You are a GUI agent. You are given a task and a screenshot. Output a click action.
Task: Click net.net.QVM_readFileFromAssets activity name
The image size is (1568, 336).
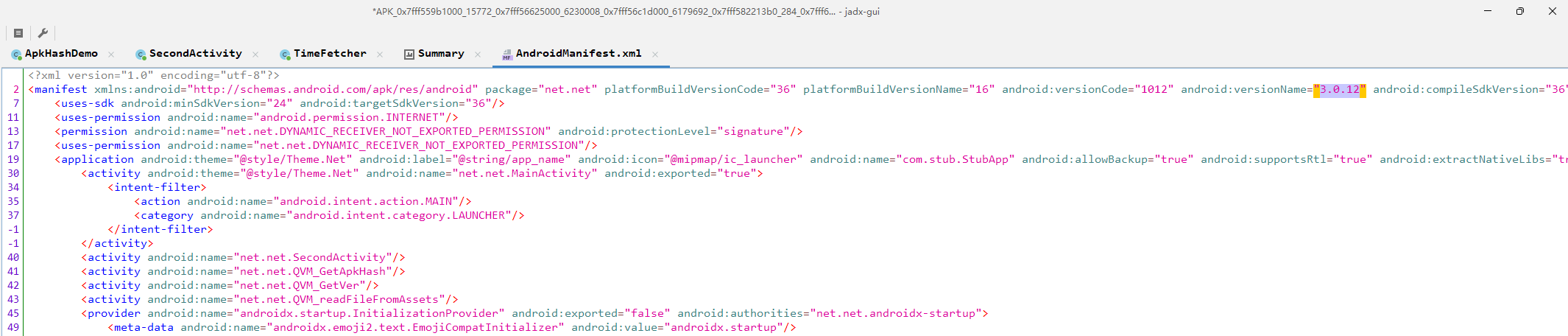339,300
